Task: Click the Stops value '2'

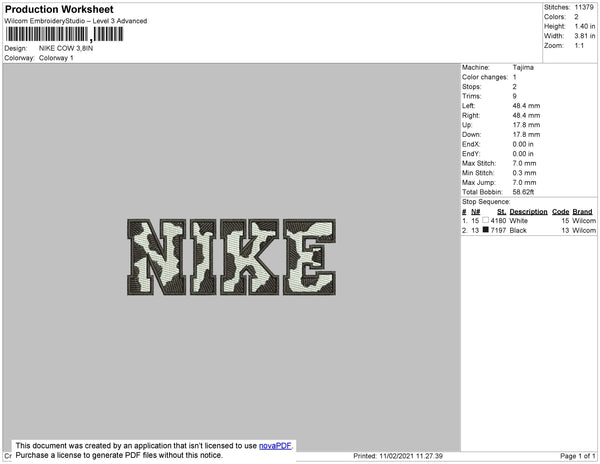Action: (x=515, y=87)
